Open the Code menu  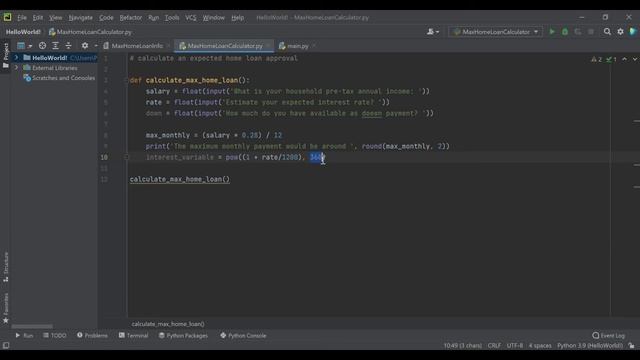(106, 18)
